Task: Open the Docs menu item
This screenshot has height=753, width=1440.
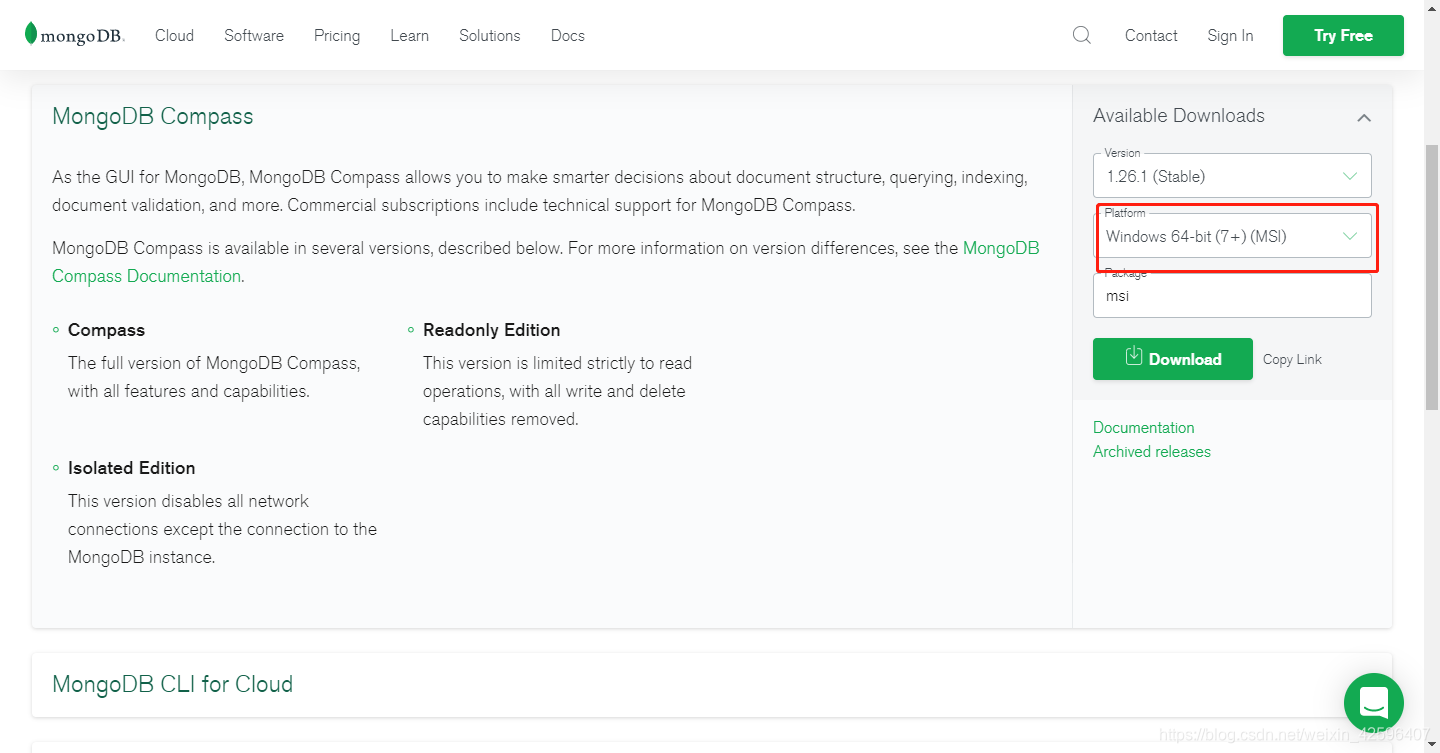Action: pos(568,35)
